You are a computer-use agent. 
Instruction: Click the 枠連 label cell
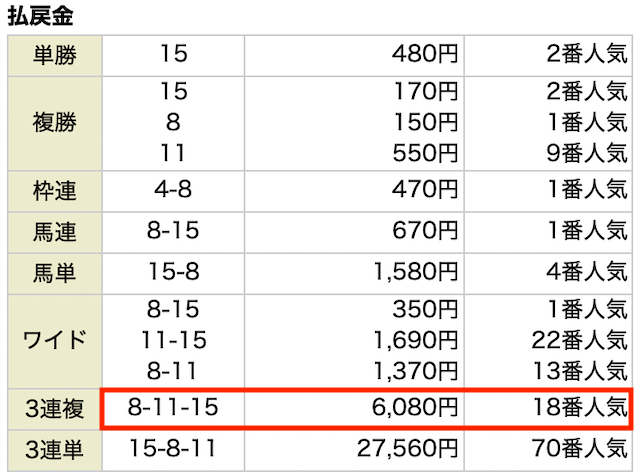[x=55, y=191]
